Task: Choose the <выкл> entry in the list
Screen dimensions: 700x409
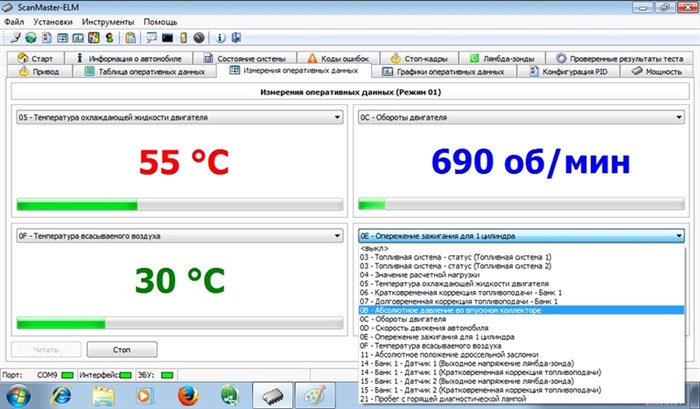Action: [375, 249]
